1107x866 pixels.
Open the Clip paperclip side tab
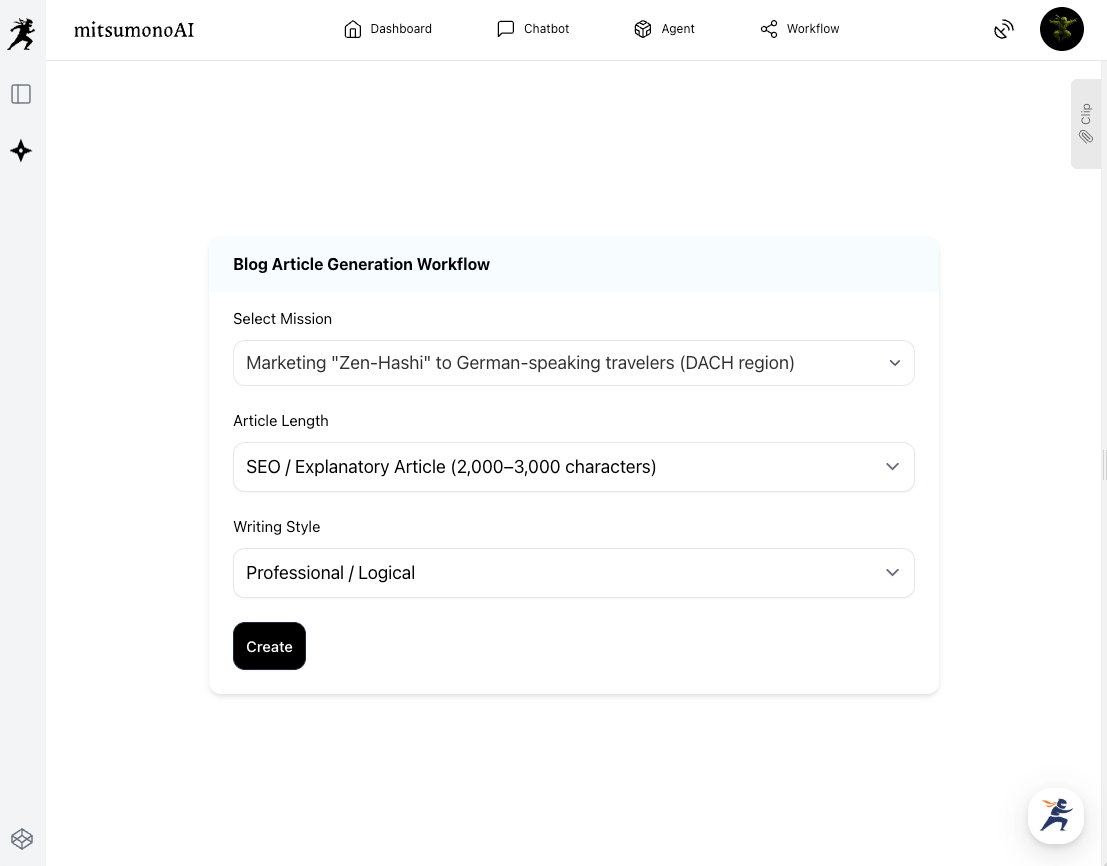click(x=1085, y=124)
